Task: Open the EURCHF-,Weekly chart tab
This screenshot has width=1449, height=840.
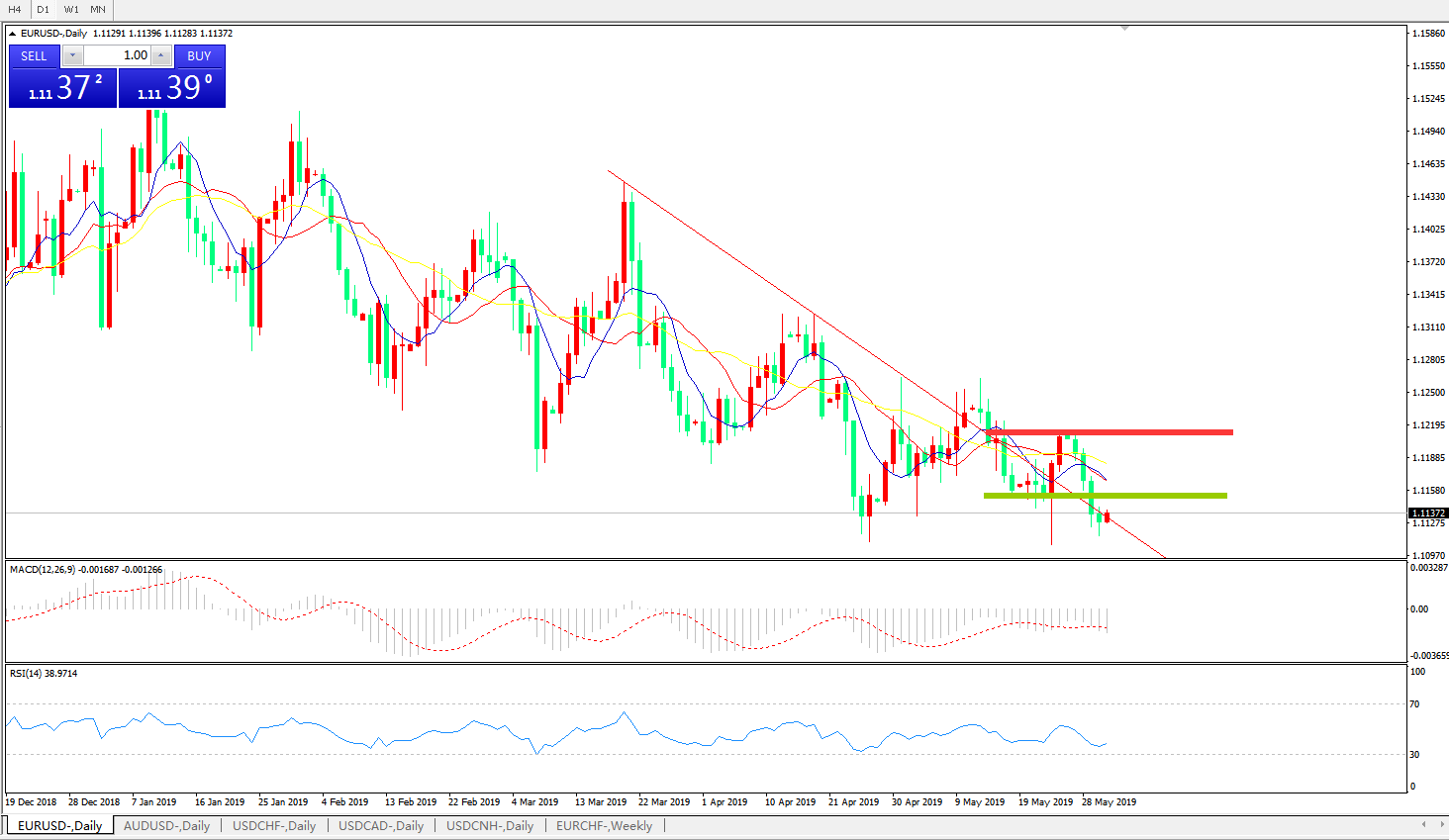Action: pyautogui.click(x=604, y=825)
